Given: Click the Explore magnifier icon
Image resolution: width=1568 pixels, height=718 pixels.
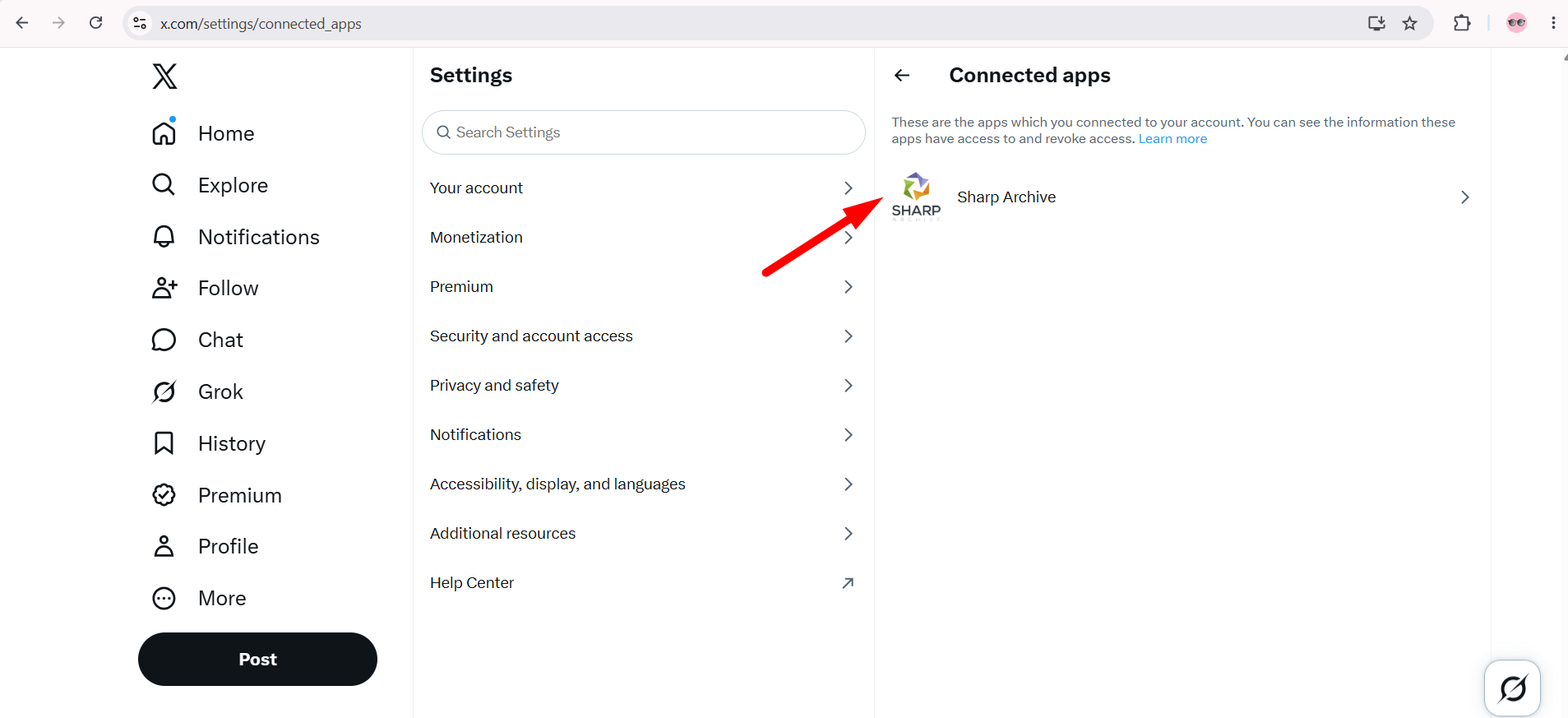Looking at the screenshot, I should (164, 184).
